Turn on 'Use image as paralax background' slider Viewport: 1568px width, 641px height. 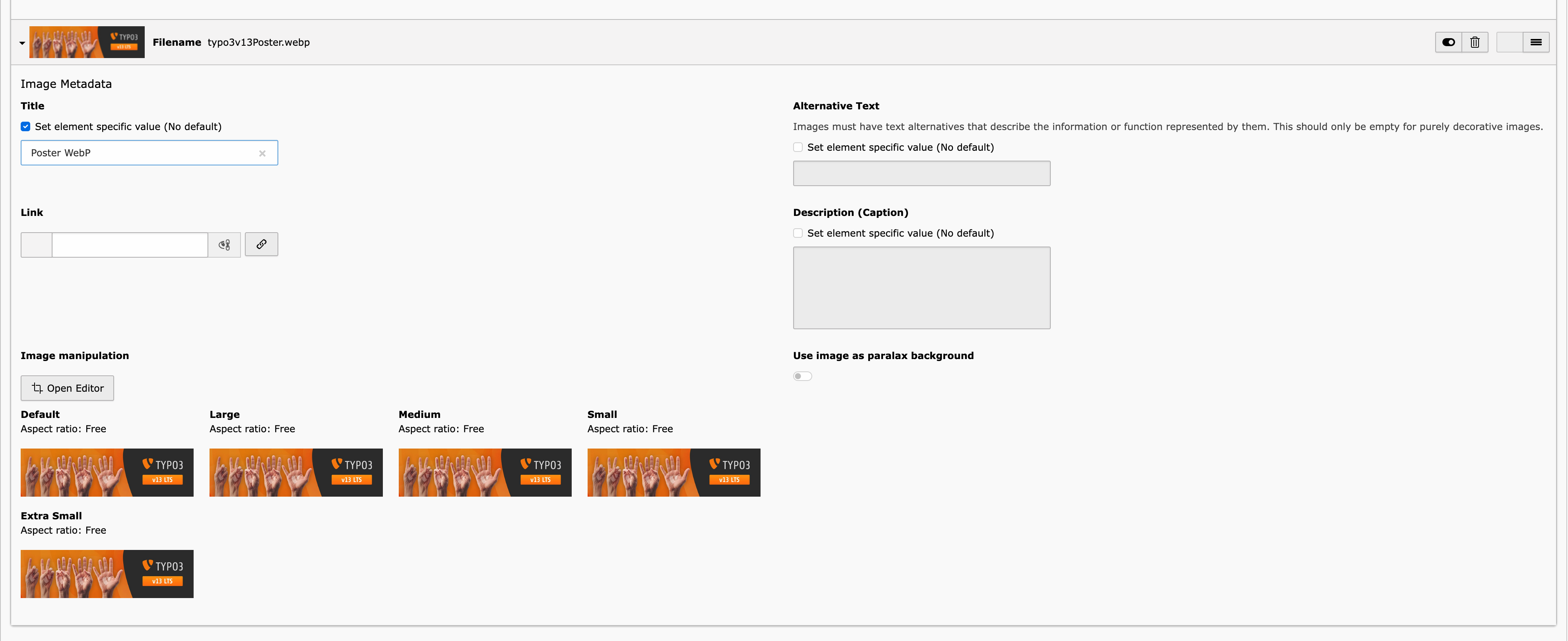pyautogui.click(x=802, y=376)
